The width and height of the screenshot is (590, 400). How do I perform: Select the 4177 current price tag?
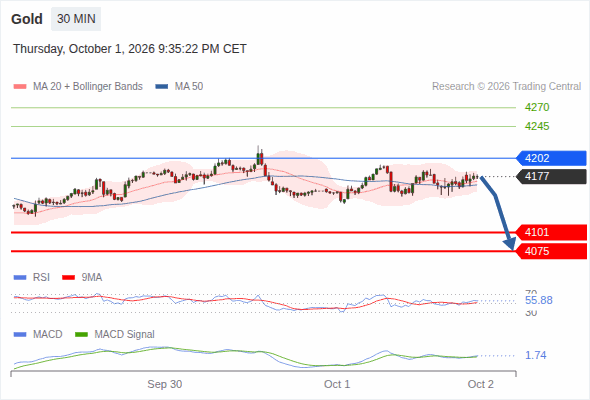pyautogui.click(x=551, y=176)
